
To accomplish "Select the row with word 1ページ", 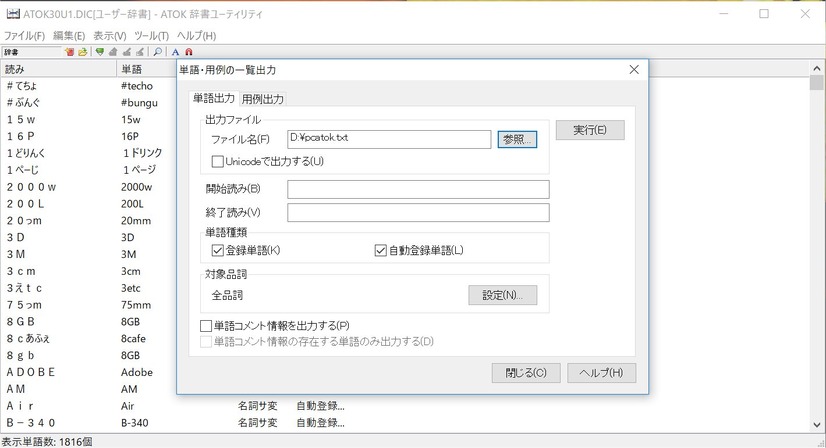I will 88,170.
